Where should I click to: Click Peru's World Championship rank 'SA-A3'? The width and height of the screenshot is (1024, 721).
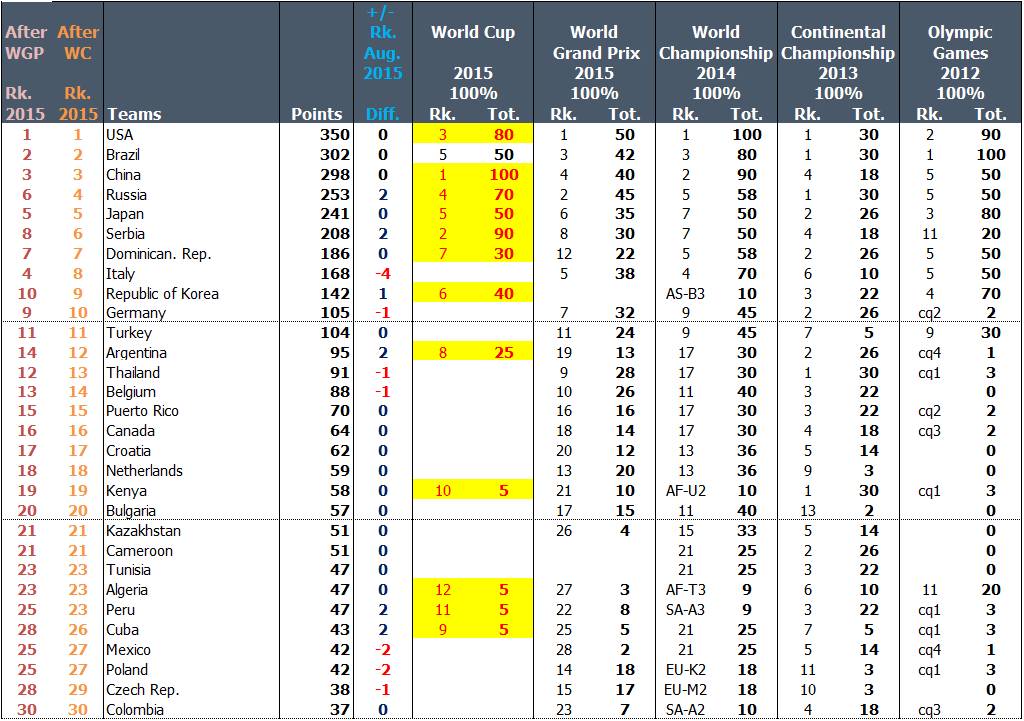686,610
